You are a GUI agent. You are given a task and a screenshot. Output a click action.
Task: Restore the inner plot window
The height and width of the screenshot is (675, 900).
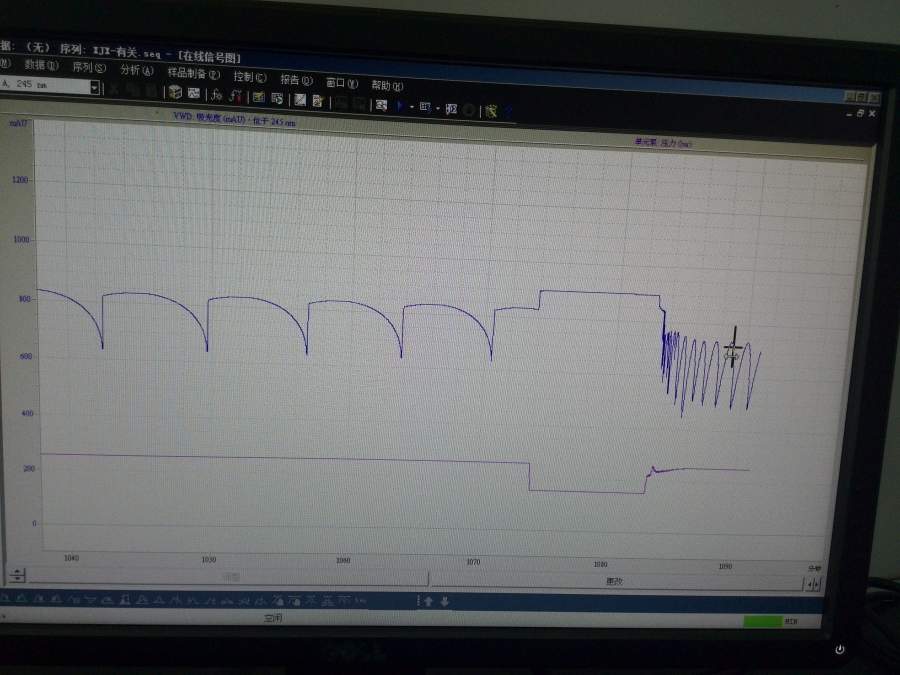pyautogui.click(x=860, y=114)
